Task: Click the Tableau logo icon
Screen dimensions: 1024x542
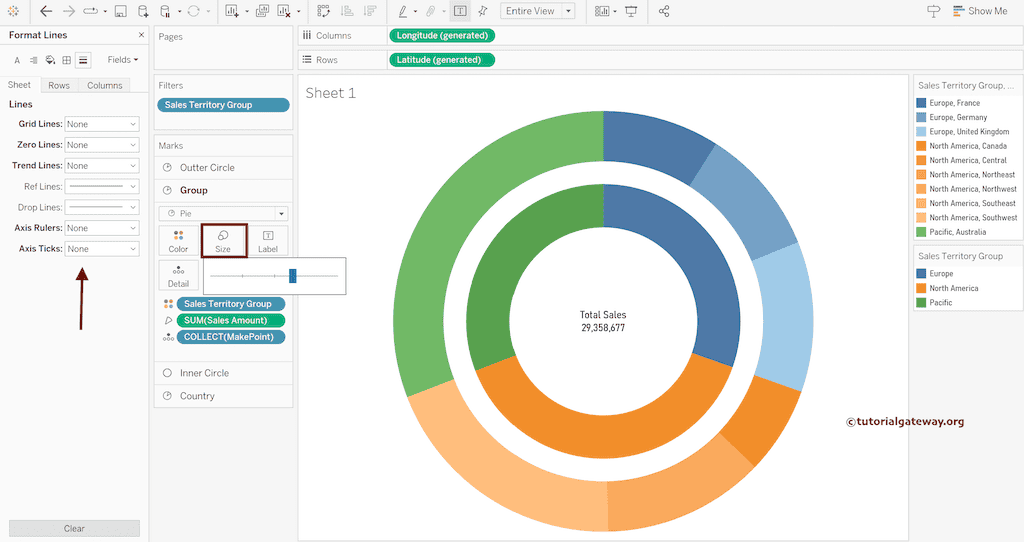Action: 13,11
